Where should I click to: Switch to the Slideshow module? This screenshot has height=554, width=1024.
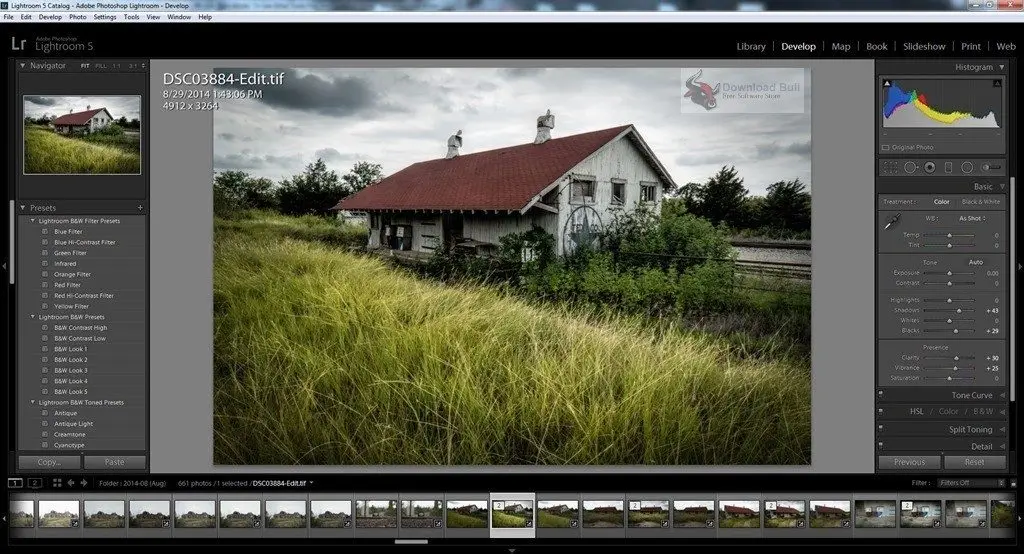point(924,46)
